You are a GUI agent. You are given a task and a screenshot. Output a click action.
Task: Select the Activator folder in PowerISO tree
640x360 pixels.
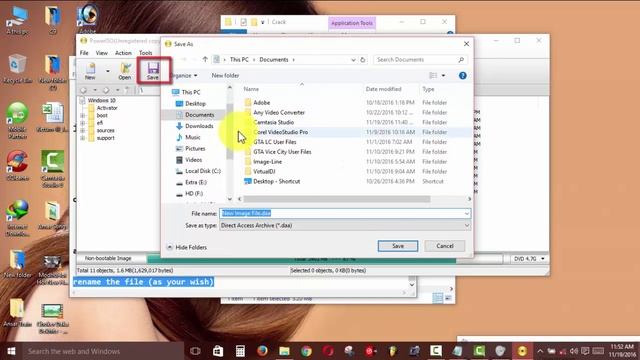click(x=107, y=108)
